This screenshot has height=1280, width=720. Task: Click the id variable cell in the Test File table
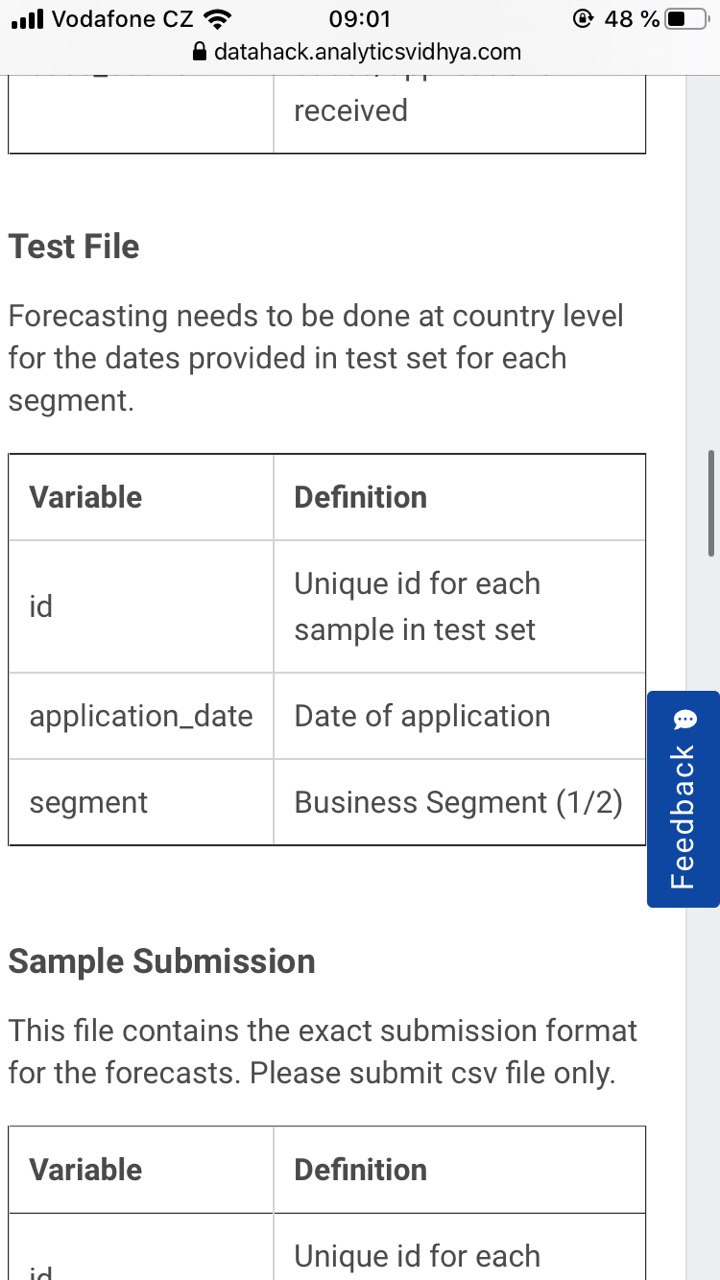pyautogui.click(x=141, y=607)
